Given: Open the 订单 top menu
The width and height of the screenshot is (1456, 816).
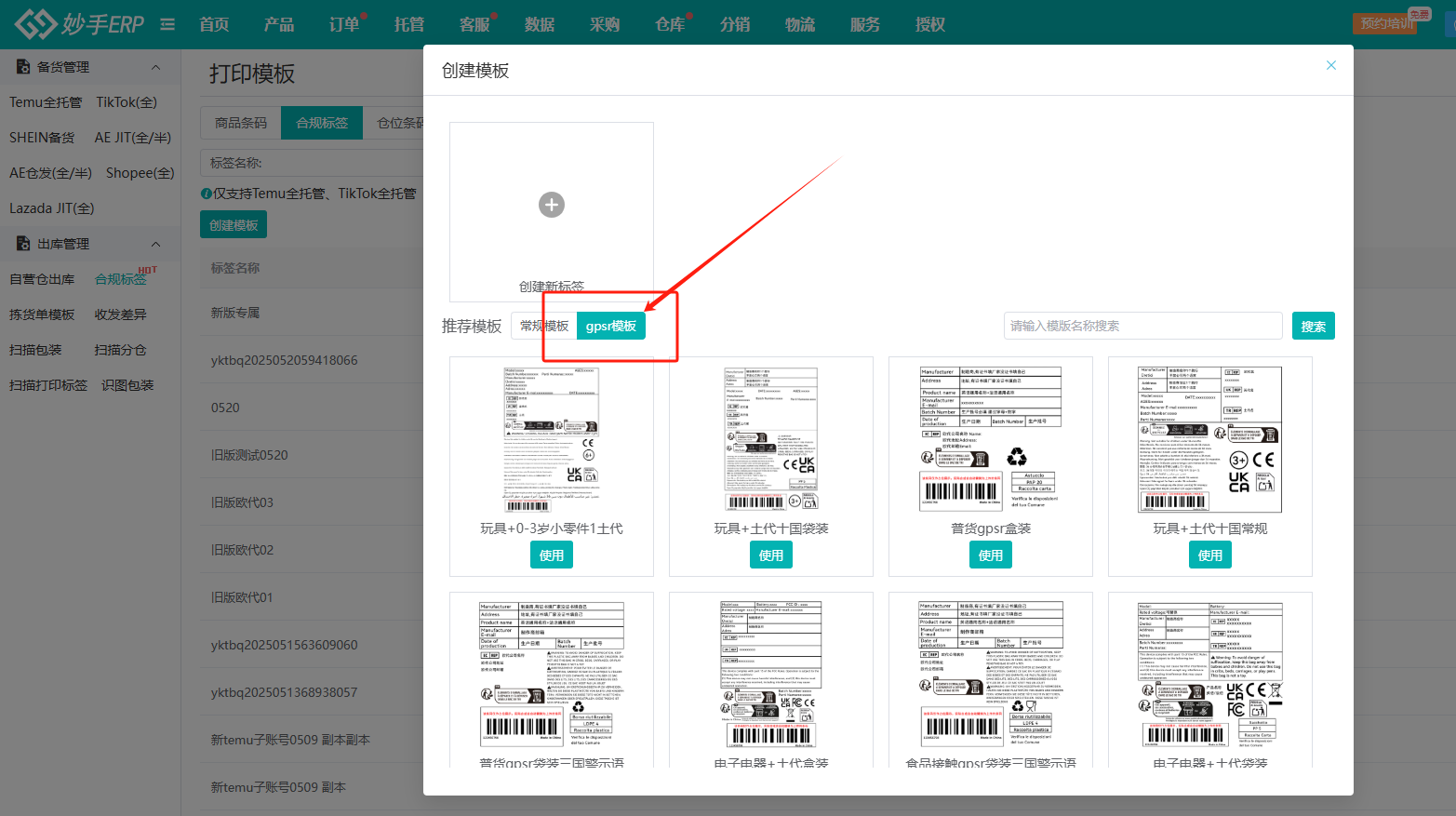Looking at the screenshot, I should [344, 24].
